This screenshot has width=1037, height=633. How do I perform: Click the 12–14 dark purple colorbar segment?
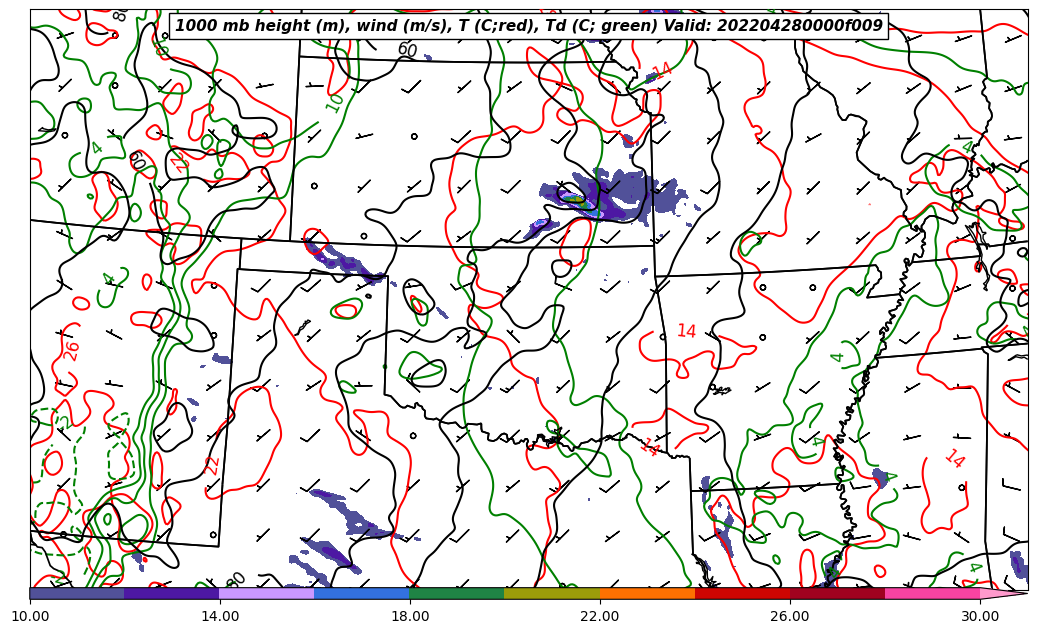(x=172, y=593)
